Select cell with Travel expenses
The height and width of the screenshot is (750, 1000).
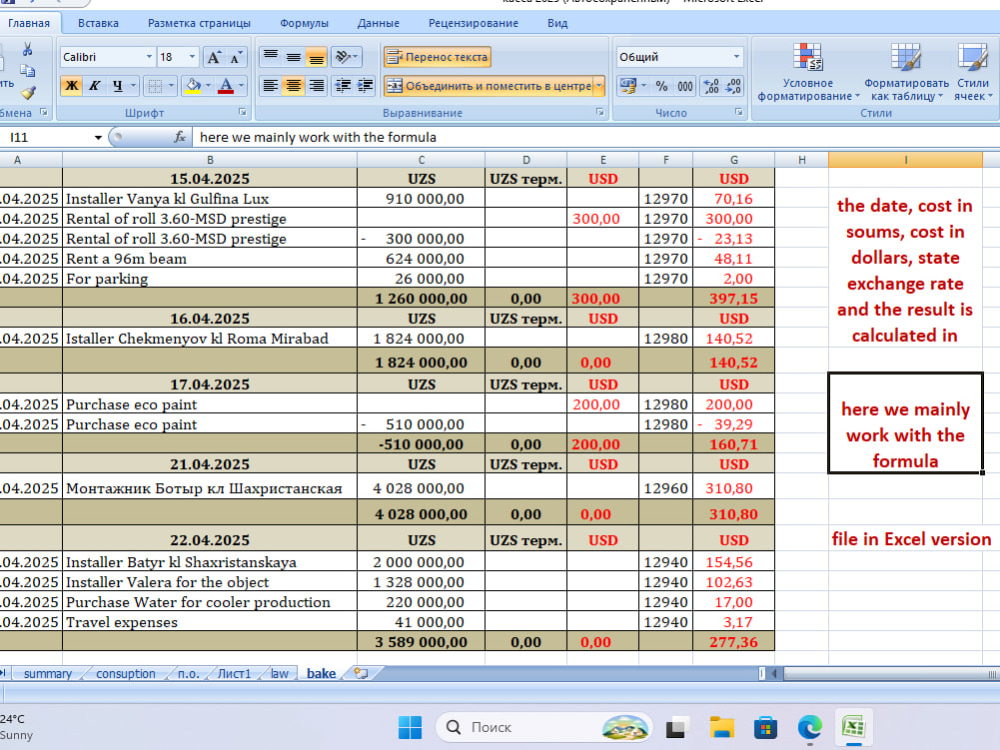tap(210, 622)
